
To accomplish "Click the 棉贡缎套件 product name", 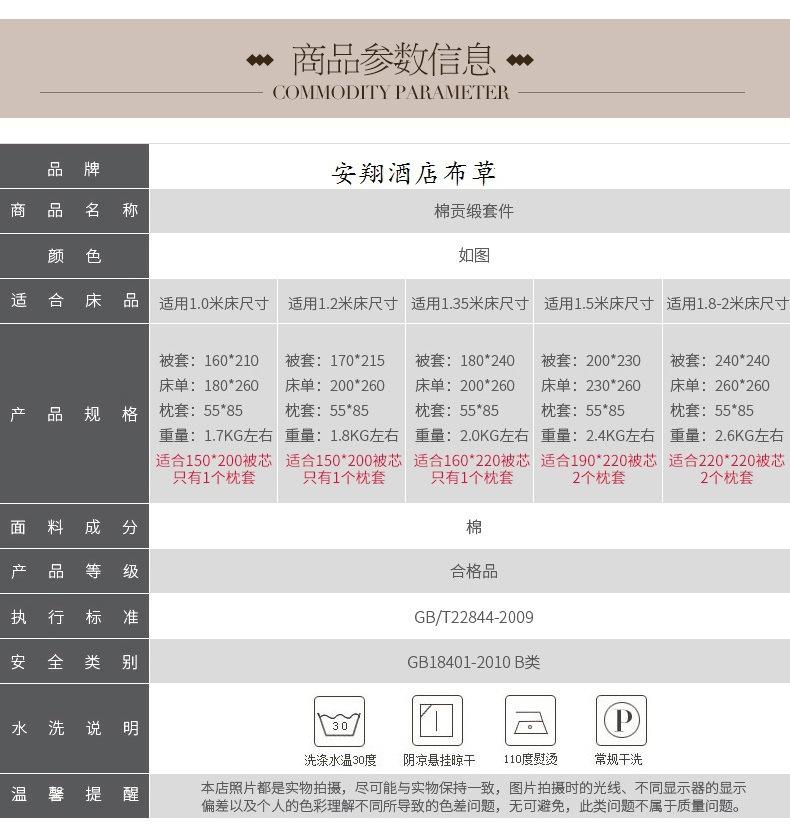I will (474, 211).
